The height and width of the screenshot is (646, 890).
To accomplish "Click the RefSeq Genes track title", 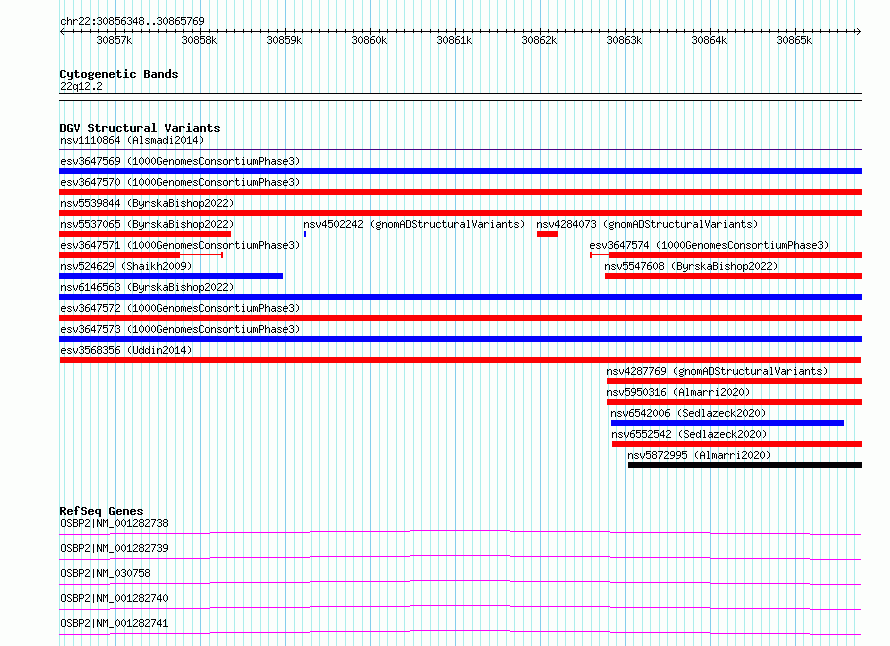I will [101, 511].
